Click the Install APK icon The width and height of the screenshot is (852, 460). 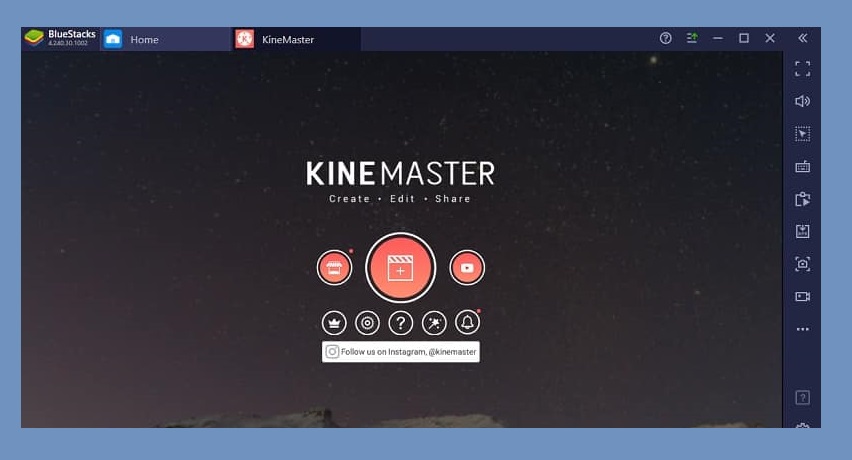(x=803, y=231)
